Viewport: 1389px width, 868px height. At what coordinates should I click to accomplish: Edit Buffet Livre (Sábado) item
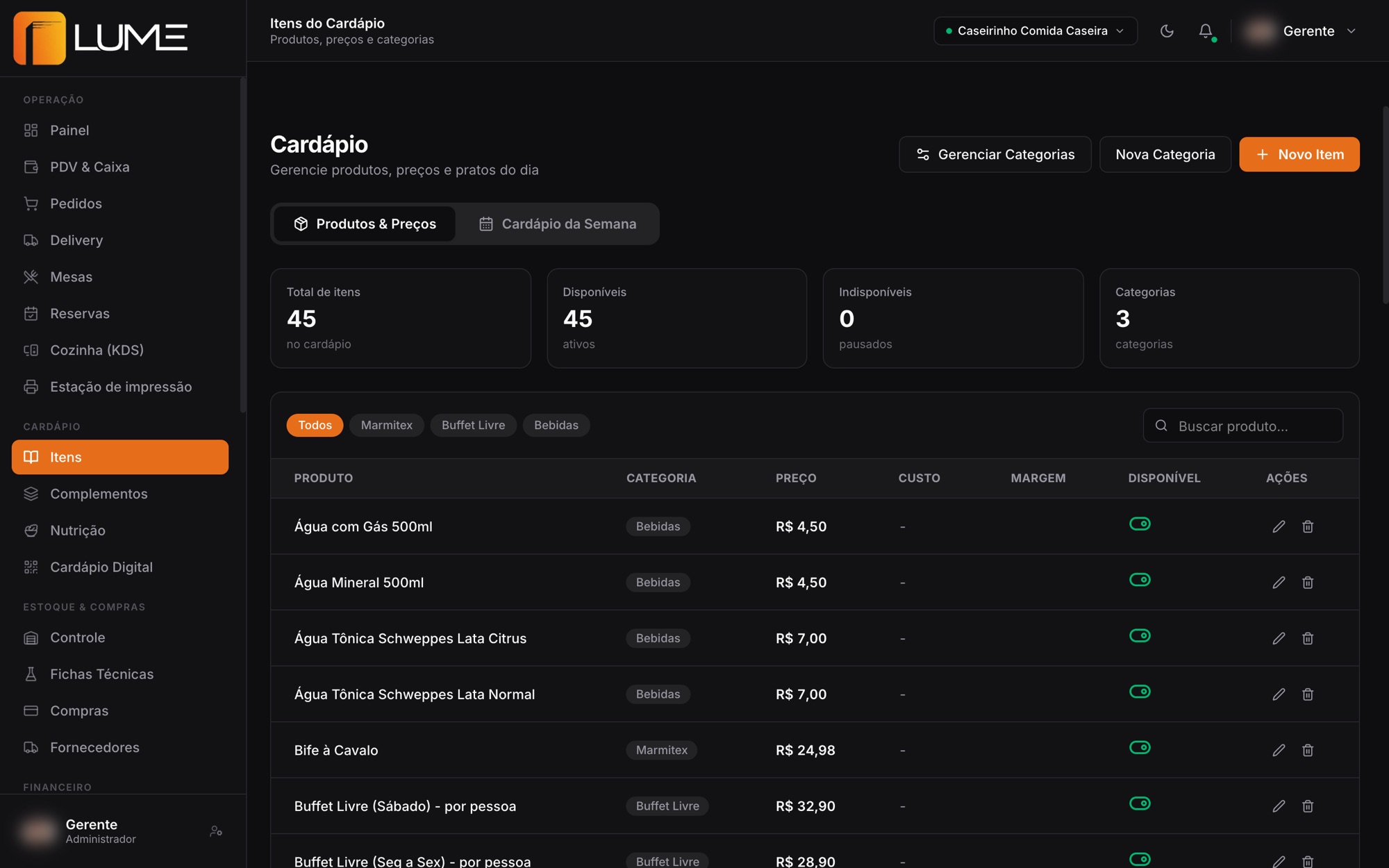tap(1279, 806)
